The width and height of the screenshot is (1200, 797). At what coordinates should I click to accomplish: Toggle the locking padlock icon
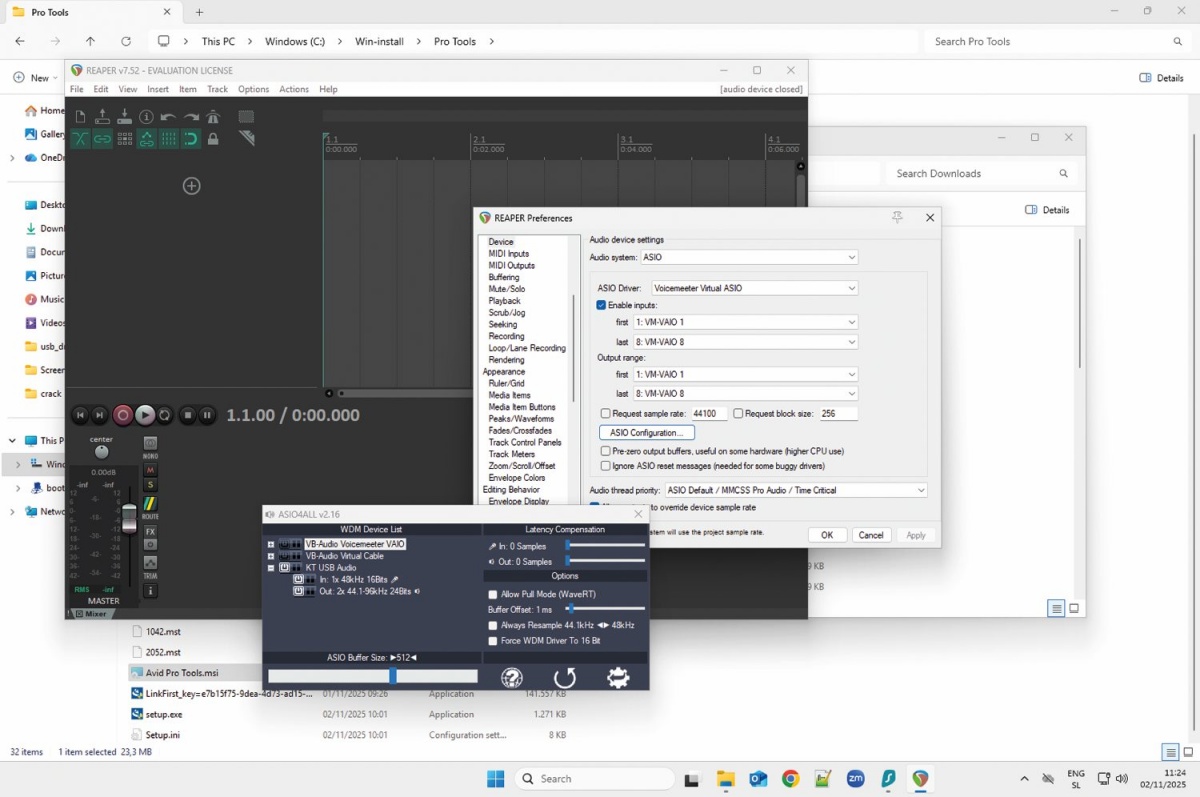click(212, 139)
